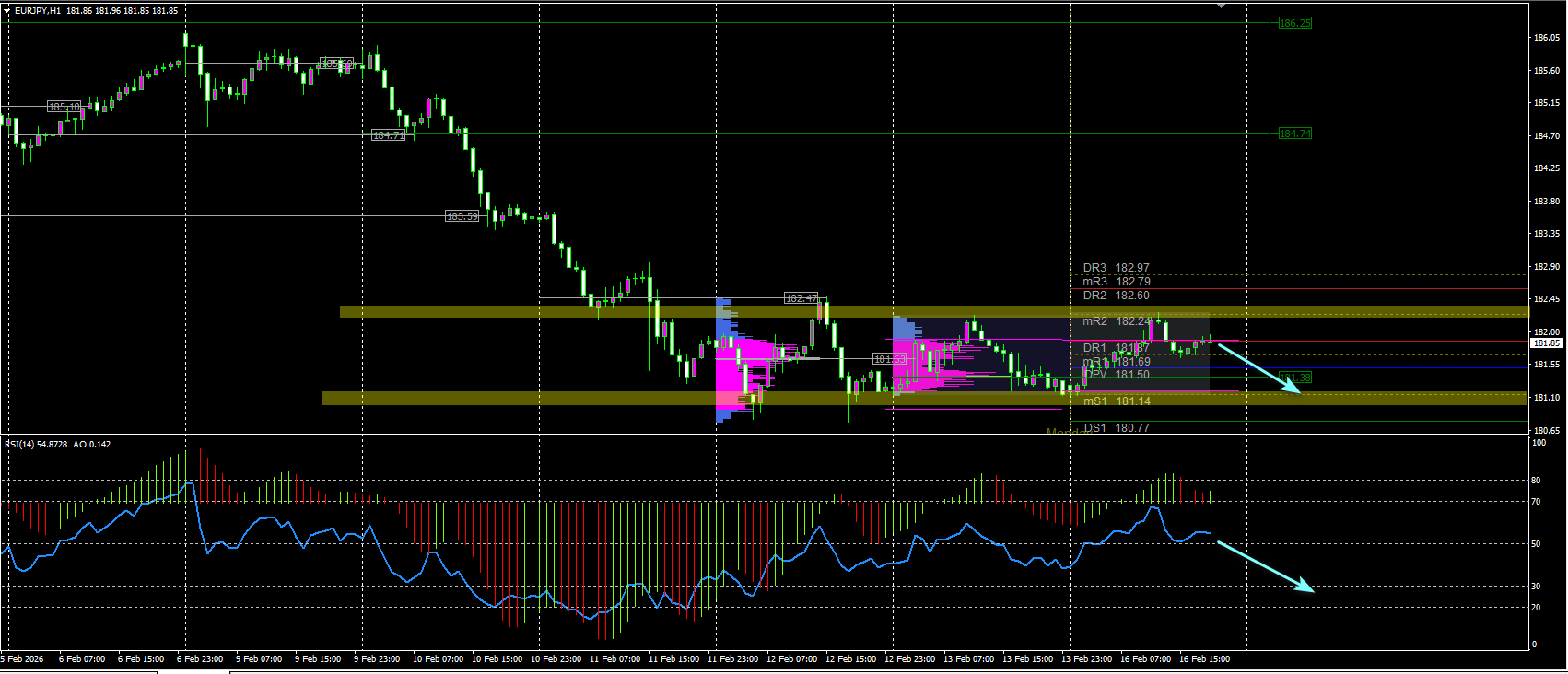Click the EURJPY,H1 chart menu triangle
The image size is (1568, 674).
tap(7, 11)
